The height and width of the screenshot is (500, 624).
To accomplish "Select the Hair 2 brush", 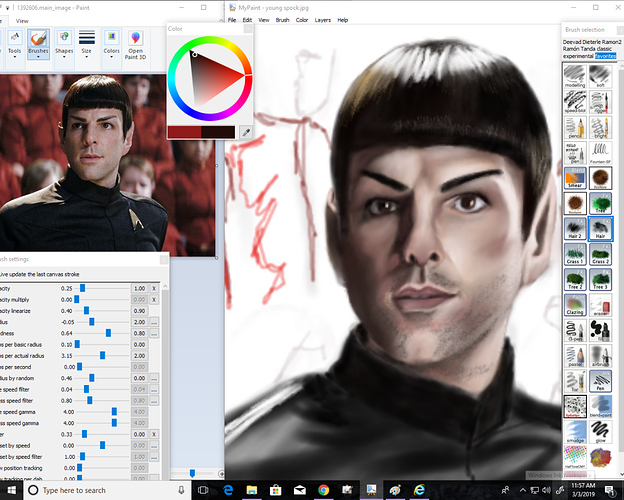I will 575,229.
